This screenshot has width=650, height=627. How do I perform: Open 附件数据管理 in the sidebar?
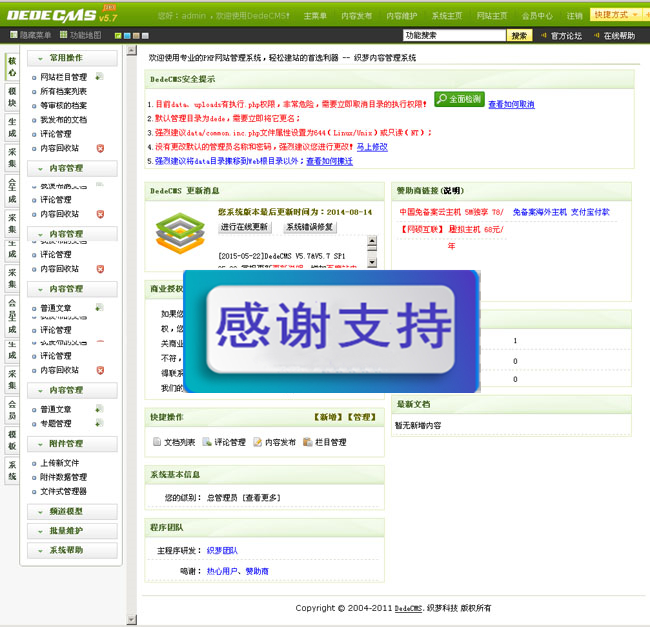point(63,477)
